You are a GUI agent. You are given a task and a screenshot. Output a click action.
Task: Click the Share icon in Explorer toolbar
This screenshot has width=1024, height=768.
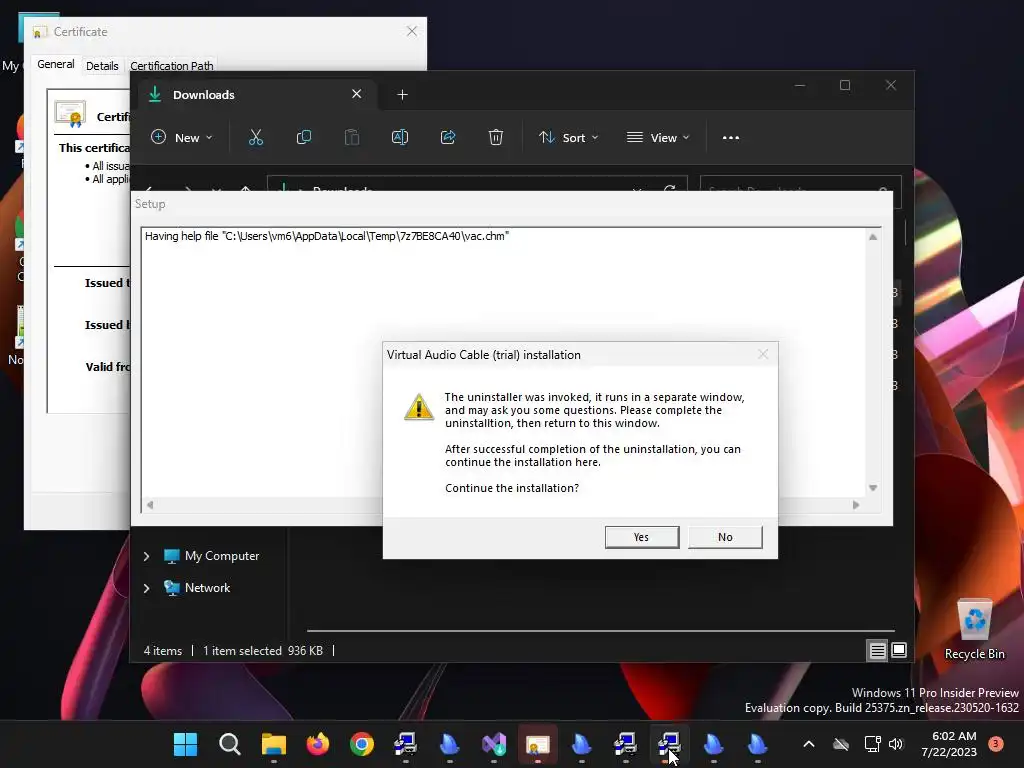[x=448, y=137]
